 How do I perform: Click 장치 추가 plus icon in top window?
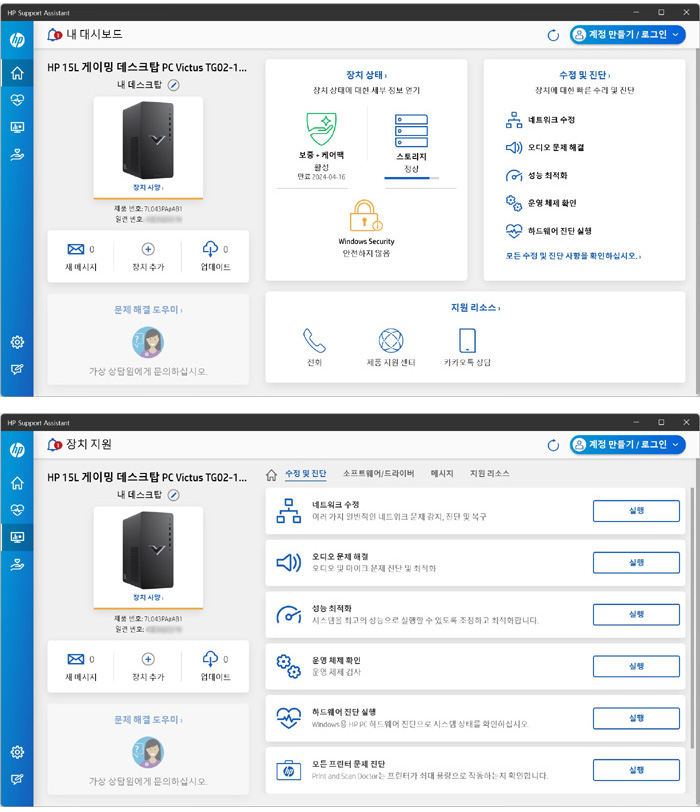148,249
